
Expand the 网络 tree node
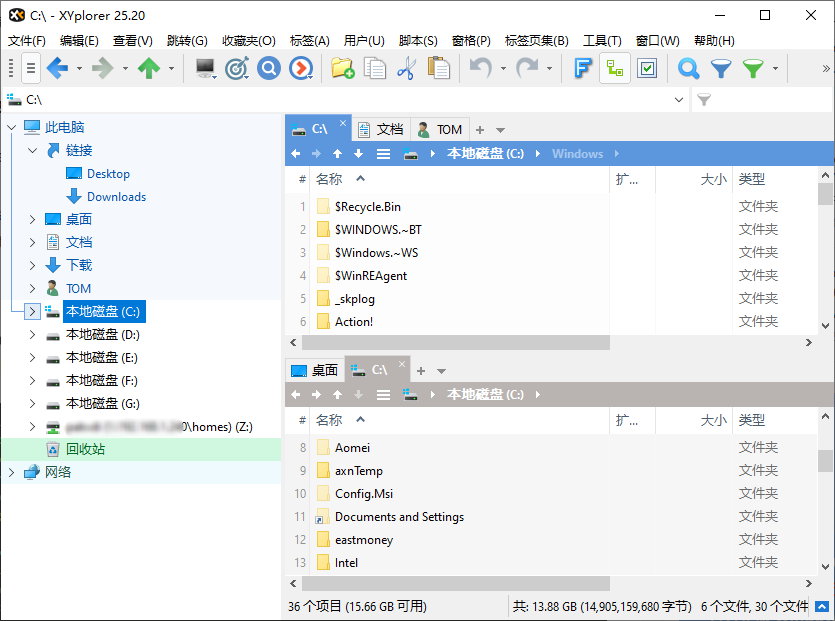[11, 473]
